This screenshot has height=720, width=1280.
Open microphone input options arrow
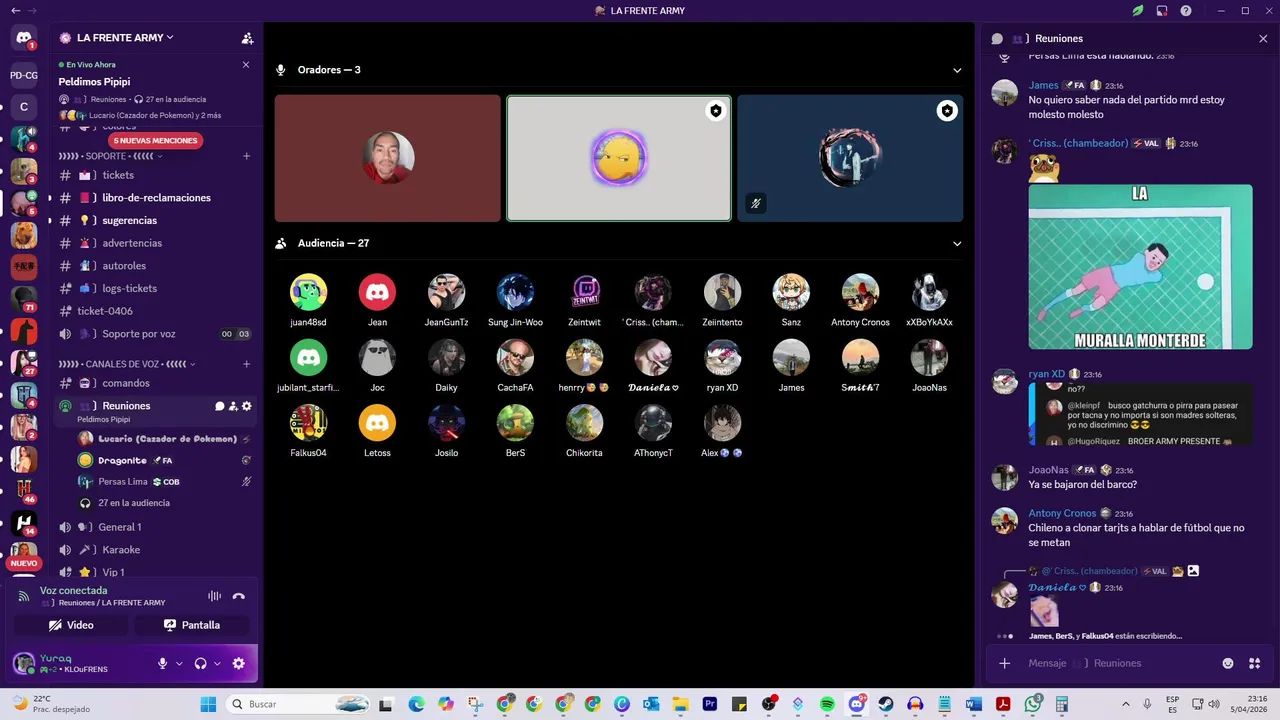(179, 663)
